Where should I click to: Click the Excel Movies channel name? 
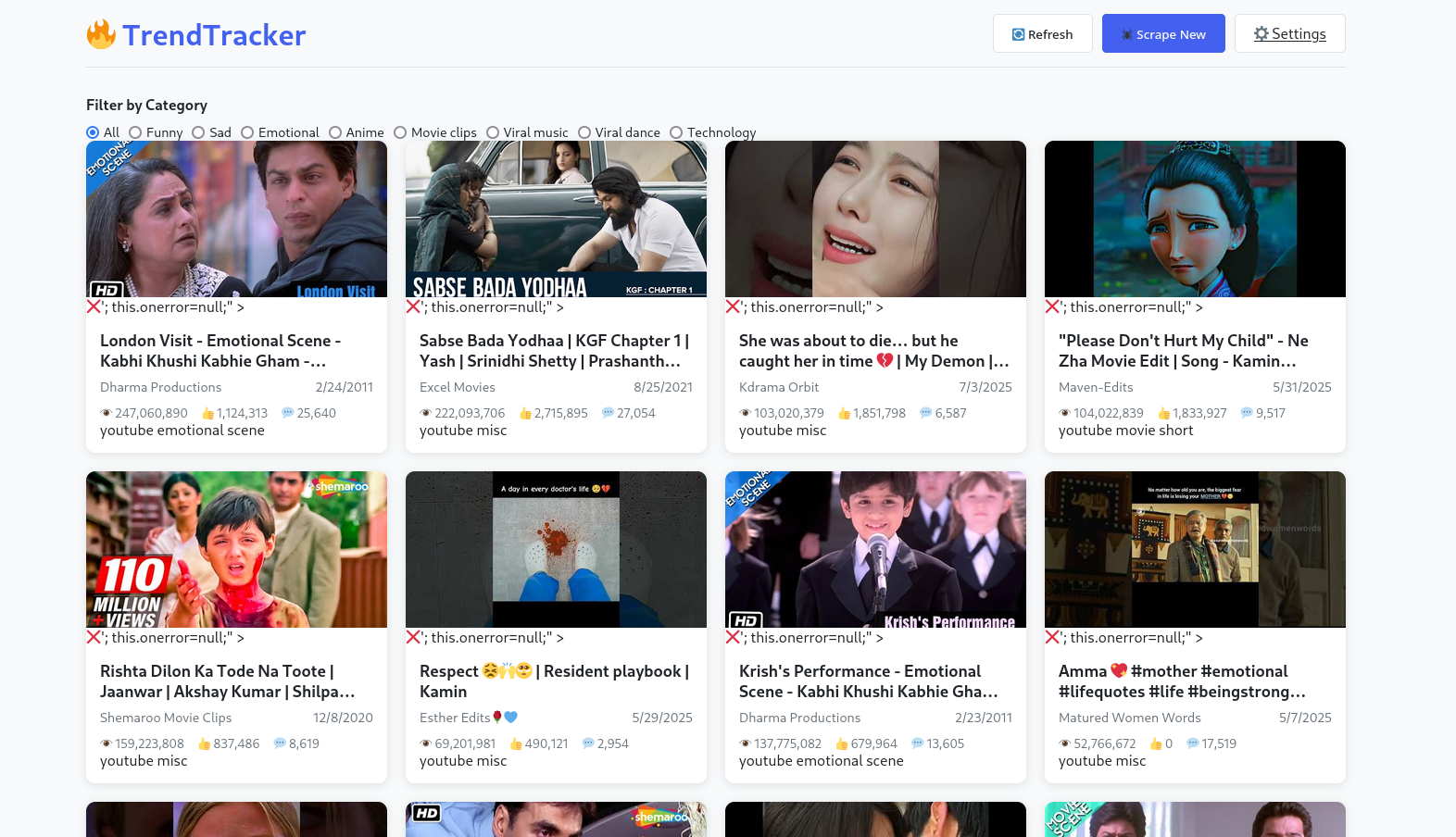458,387
